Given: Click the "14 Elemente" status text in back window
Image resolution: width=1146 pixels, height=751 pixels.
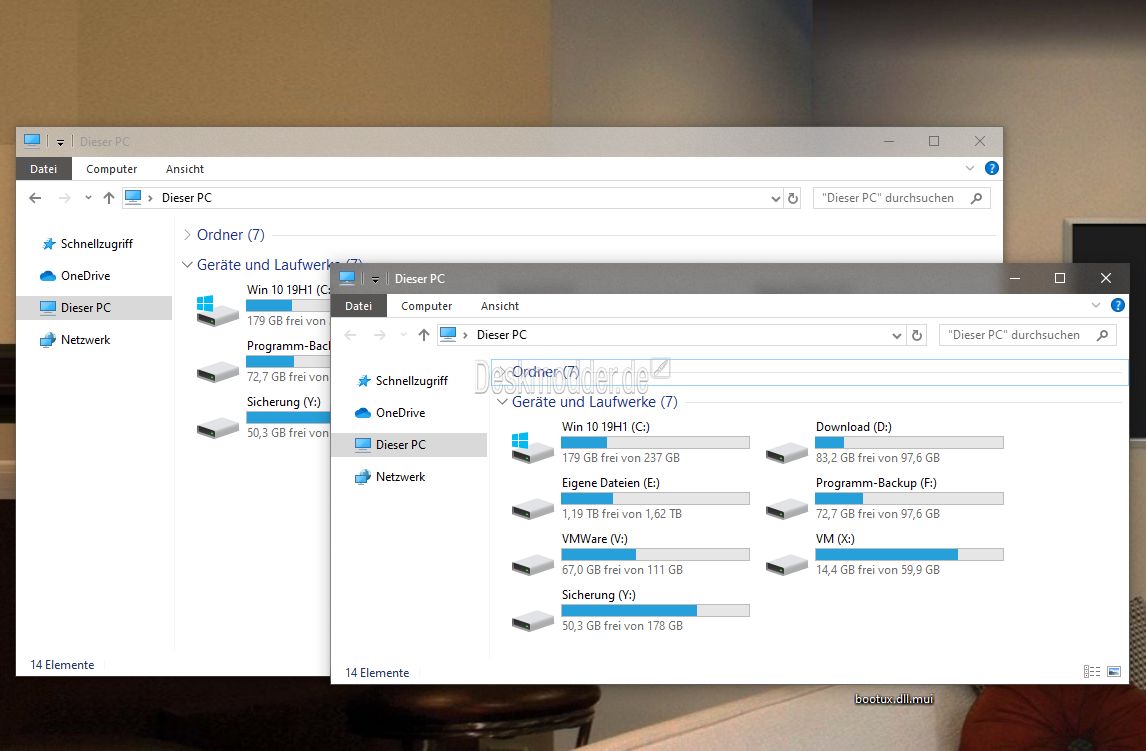Looking at the screenshot, I should click(x=62, y=665).
